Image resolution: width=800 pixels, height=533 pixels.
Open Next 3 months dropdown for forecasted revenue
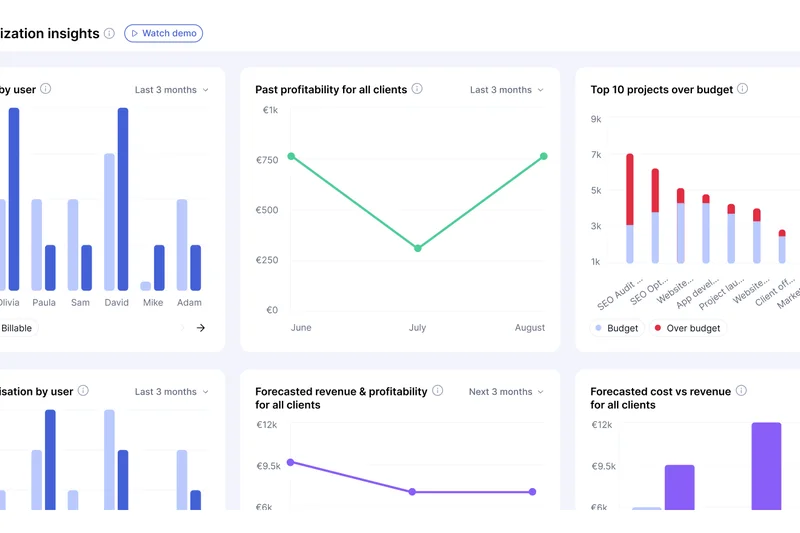pos(507,392)
